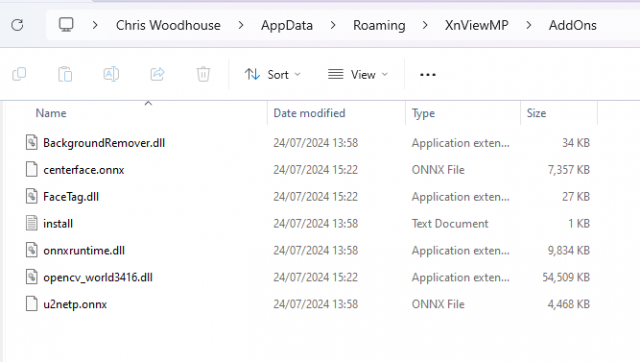Sort by the Date modified column header
The height and width of the screenshot is (362, 640).
pyautogui.click(x=309, y=113)
